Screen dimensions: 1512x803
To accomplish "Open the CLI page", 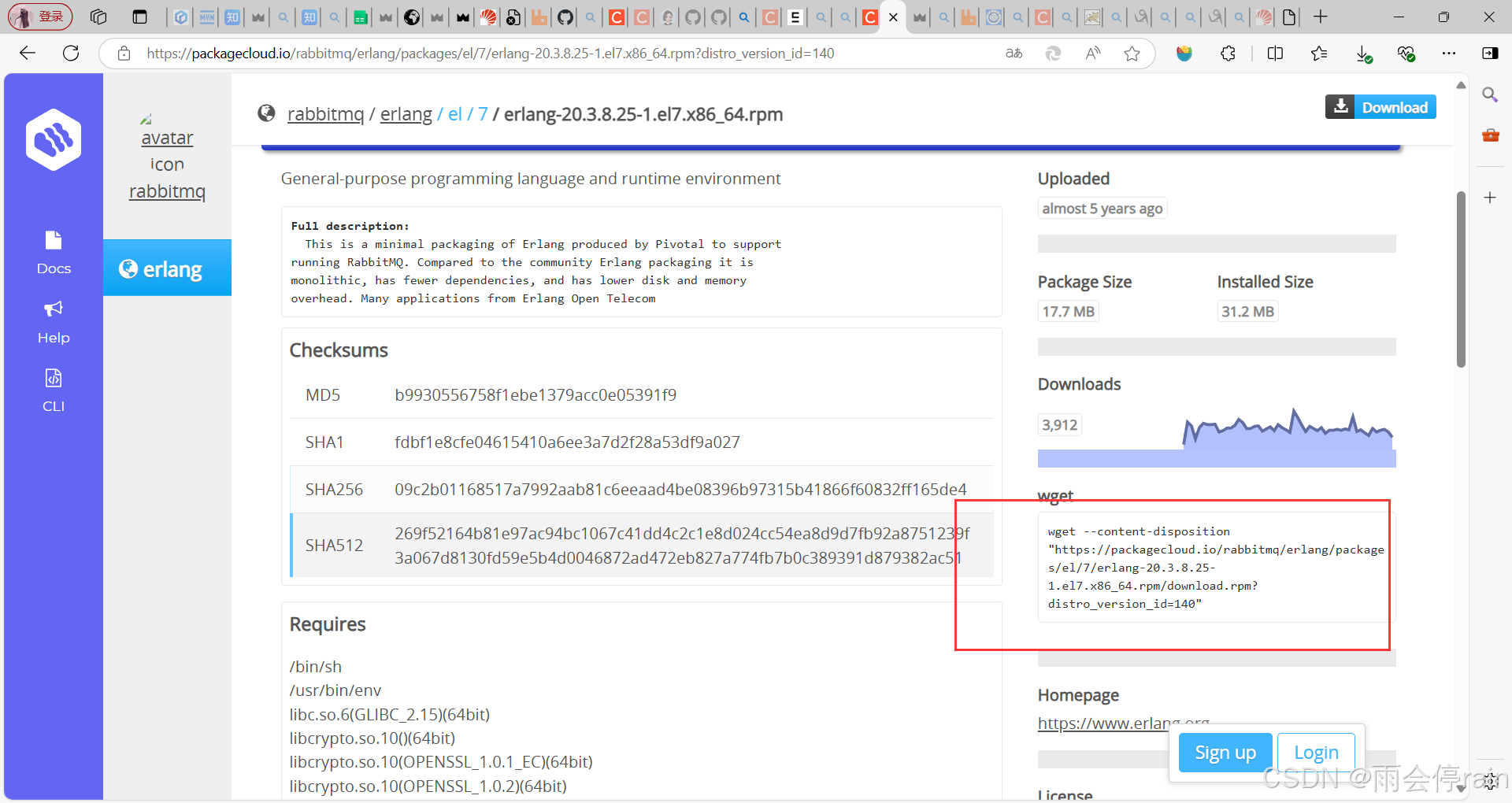I will [x=54, y=391].
